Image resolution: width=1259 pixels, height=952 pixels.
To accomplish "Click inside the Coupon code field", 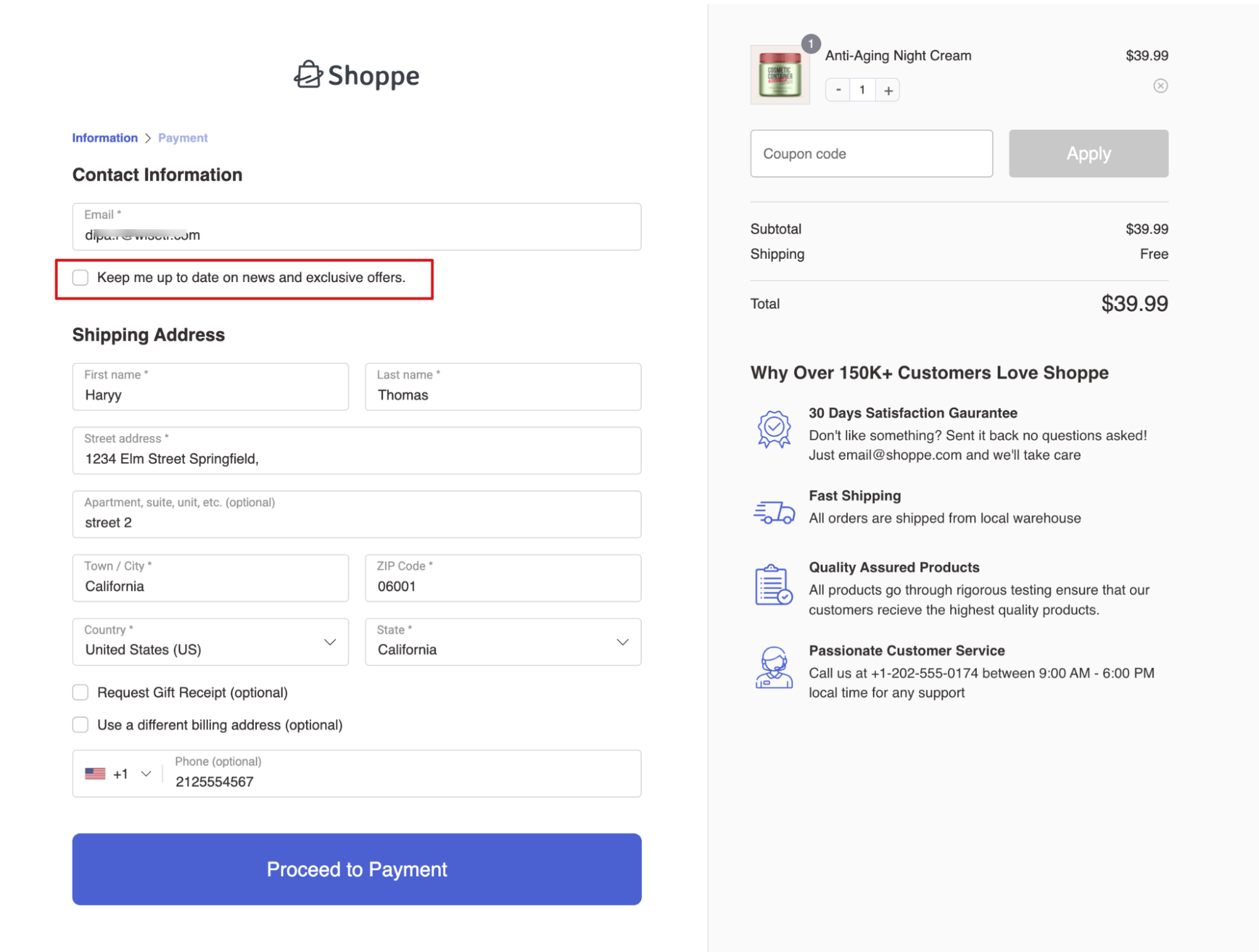I will pos(871,153).
